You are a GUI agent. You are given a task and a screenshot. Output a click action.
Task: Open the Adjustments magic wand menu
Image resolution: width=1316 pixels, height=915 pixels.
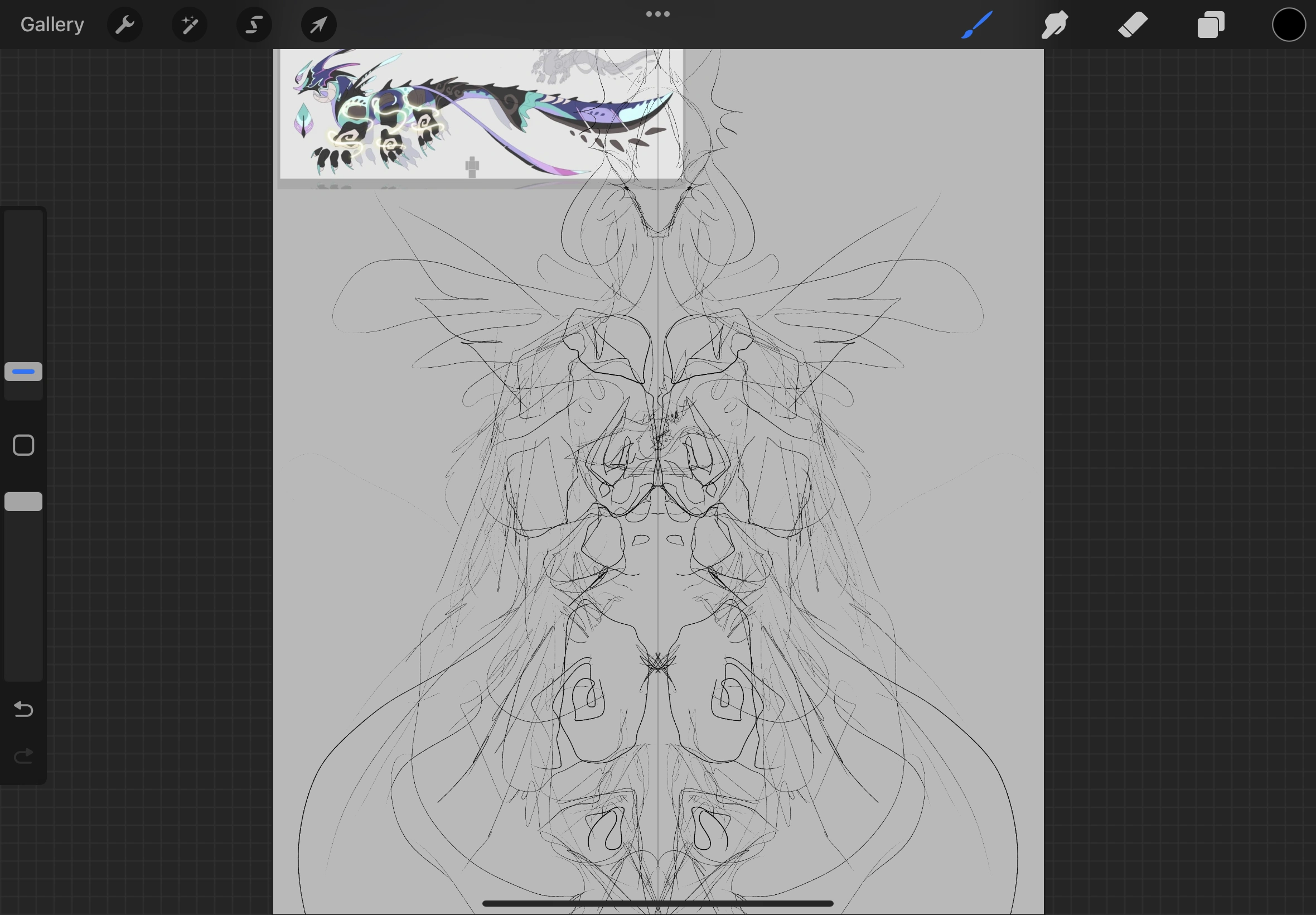coord(189,25)
